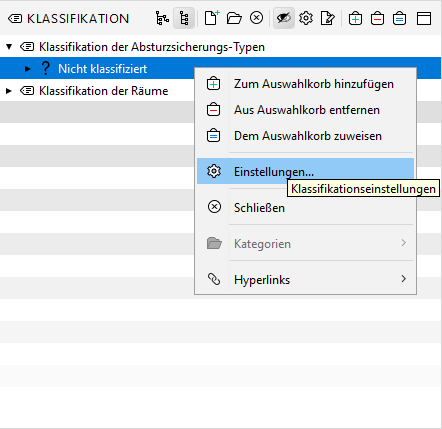
Task: Click the edit-document pencil toolbar icon
Action: [x=328, y=18]
